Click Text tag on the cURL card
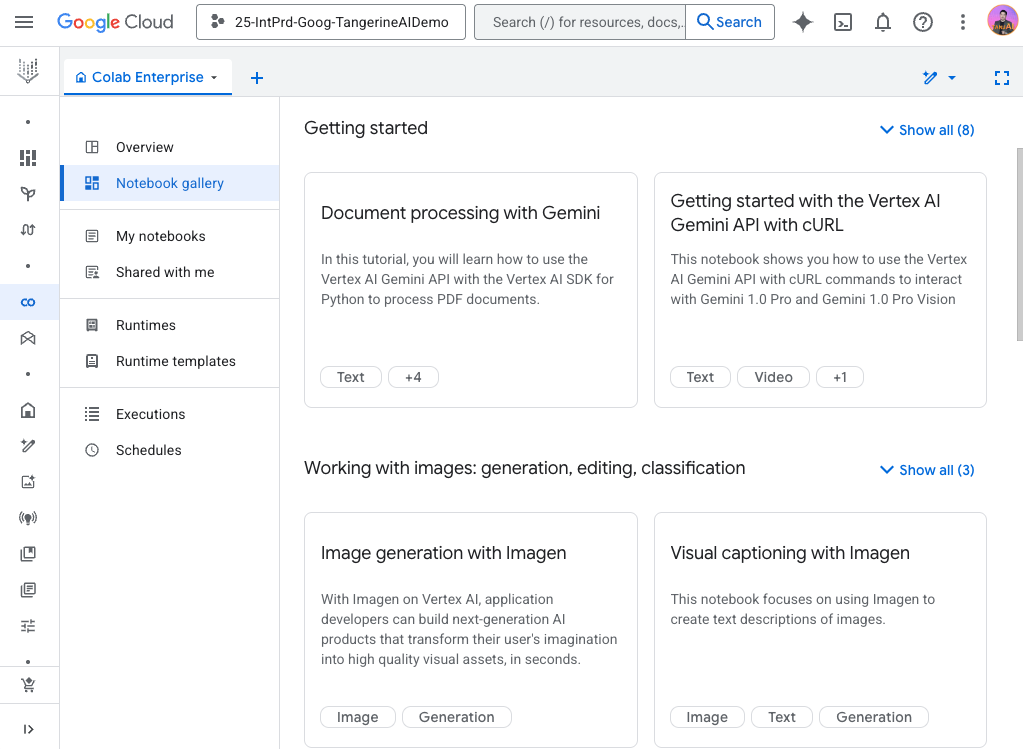 pyautogui.click(x=700, y=377)
